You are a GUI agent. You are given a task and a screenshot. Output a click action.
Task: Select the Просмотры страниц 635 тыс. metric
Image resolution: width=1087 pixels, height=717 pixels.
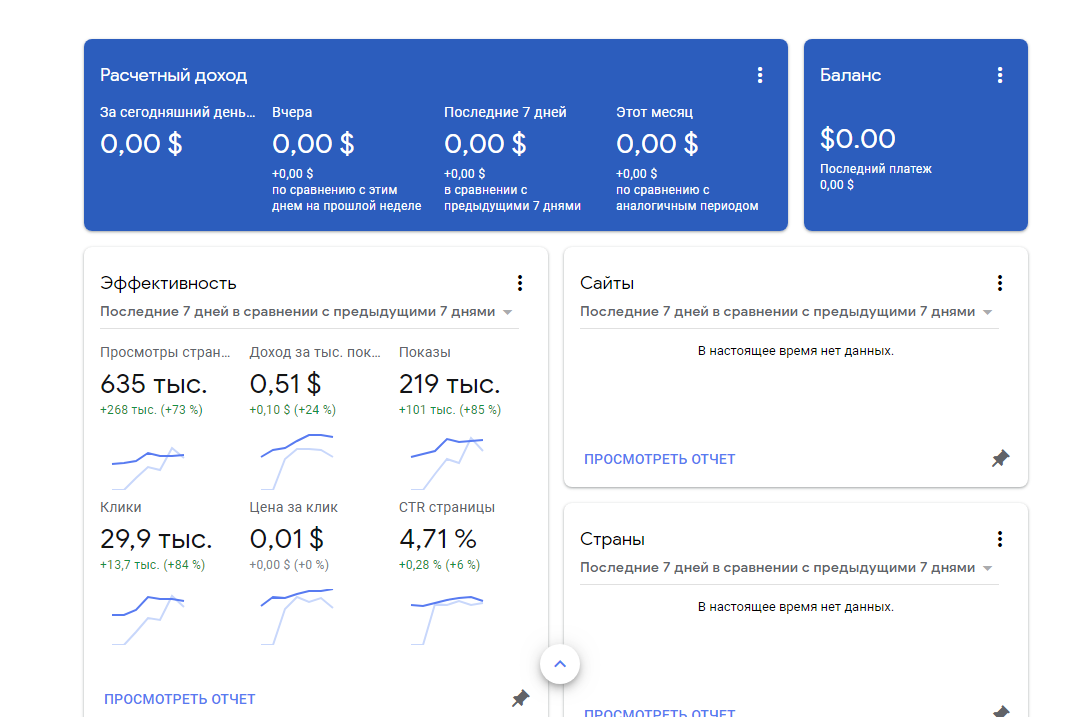click(154, 384)
